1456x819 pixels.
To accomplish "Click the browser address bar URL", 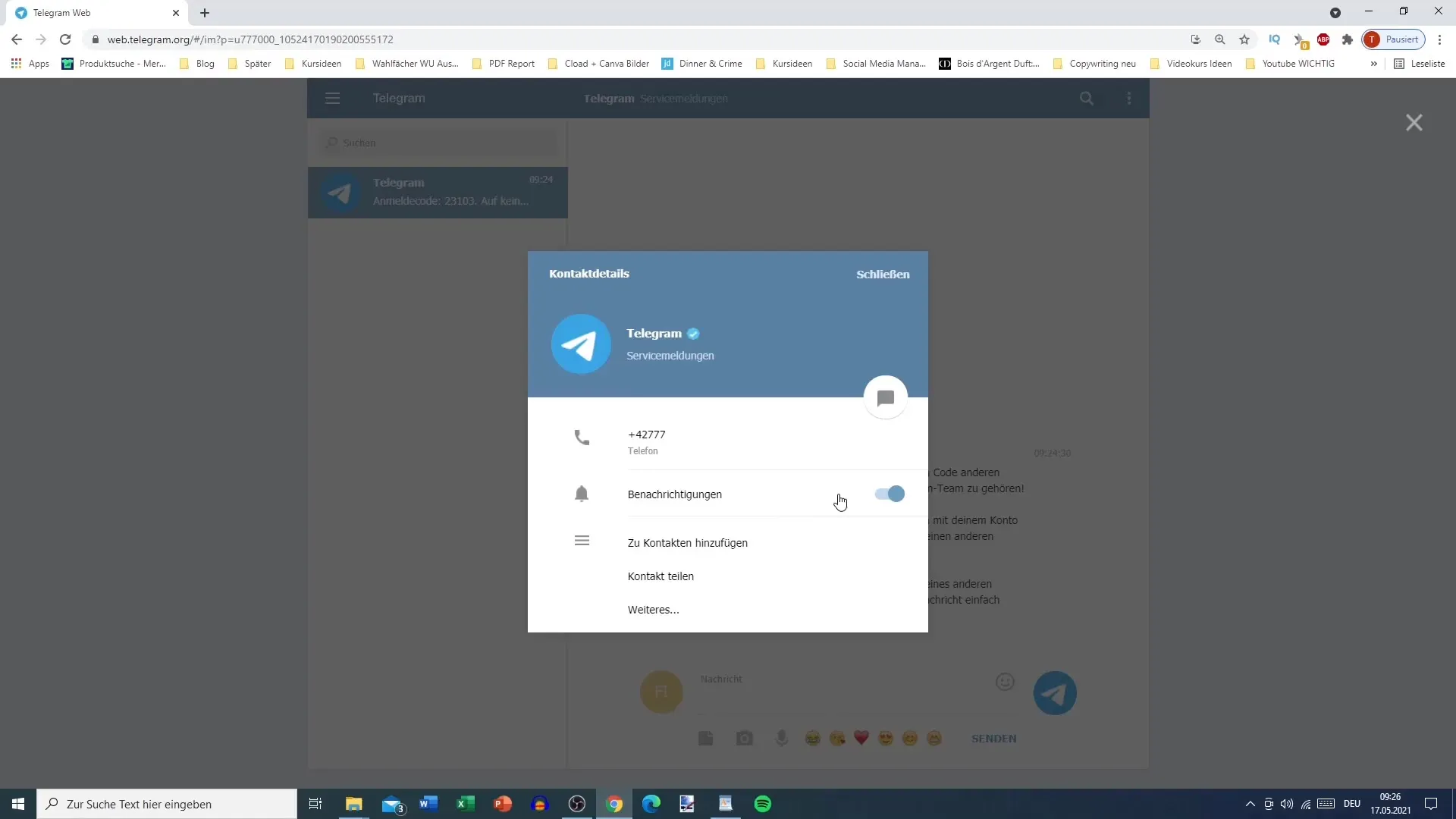I will pos(250,39).
